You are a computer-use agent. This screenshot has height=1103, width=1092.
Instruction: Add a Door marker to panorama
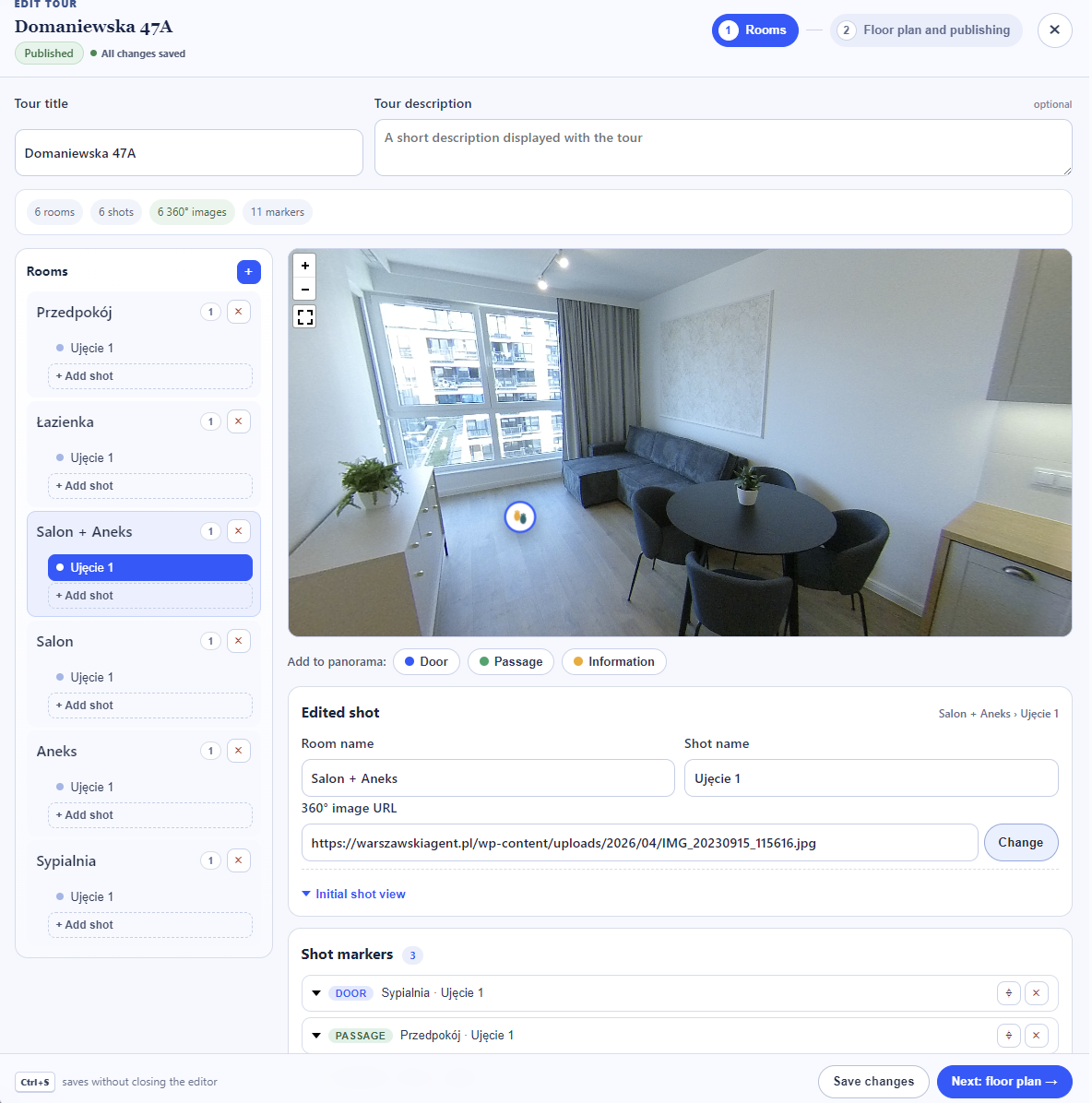click(x=426, y=662)
